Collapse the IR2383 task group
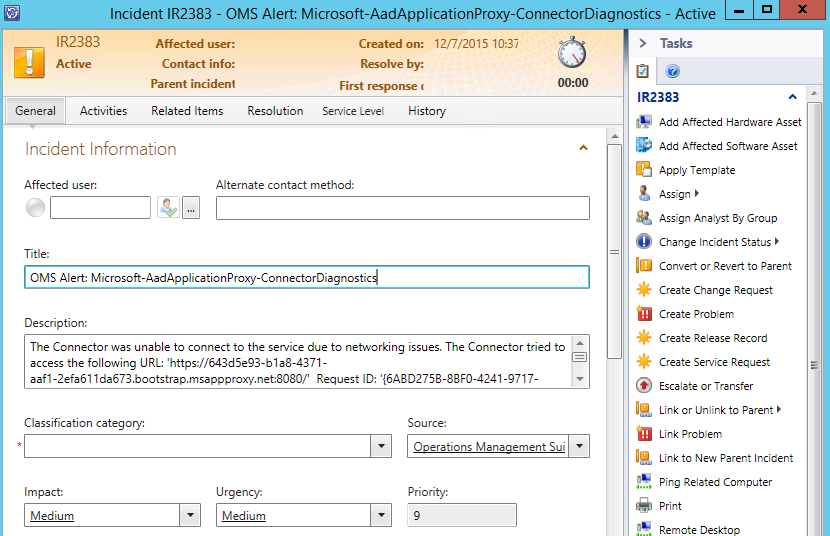 [792, 97]
